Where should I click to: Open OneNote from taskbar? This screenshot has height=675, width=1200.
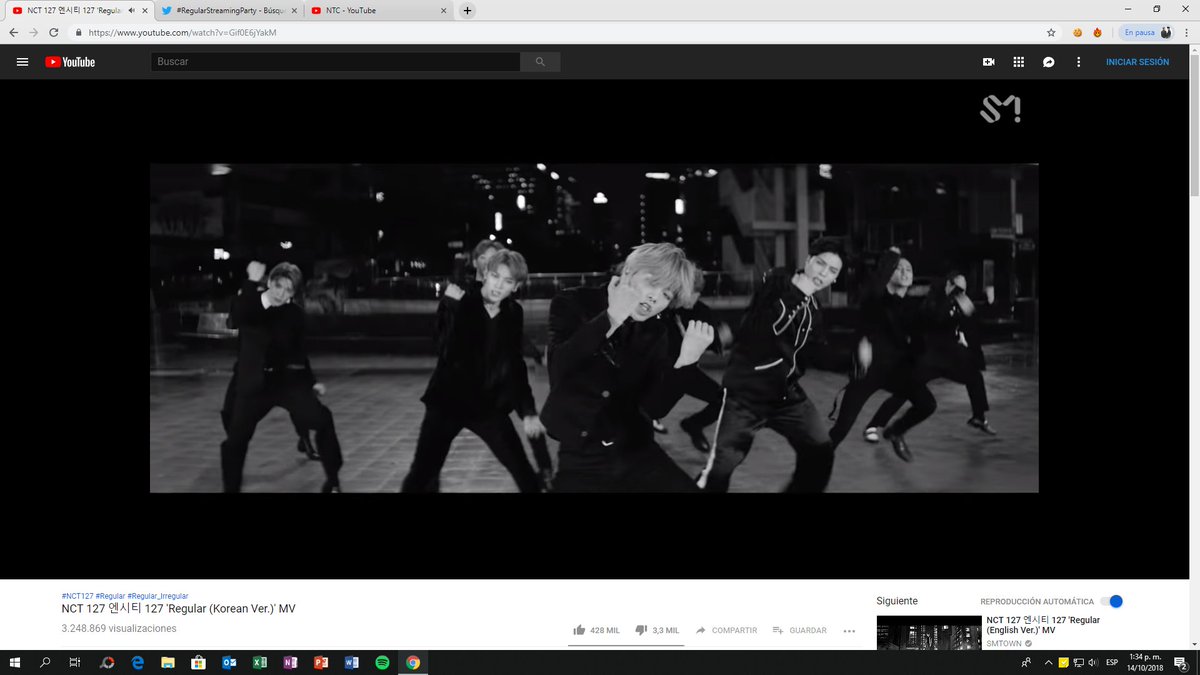[290, 662]
